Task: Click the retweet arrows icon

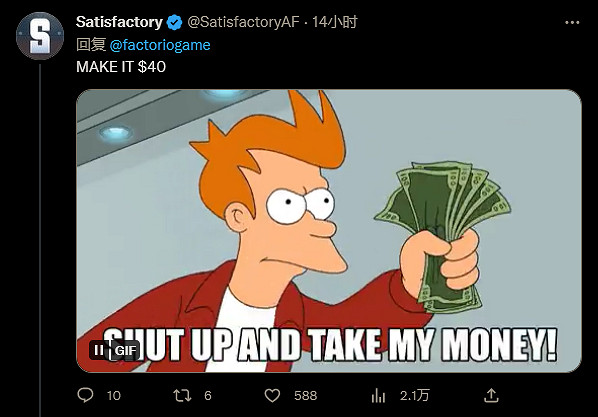Action: coord(182,396)
